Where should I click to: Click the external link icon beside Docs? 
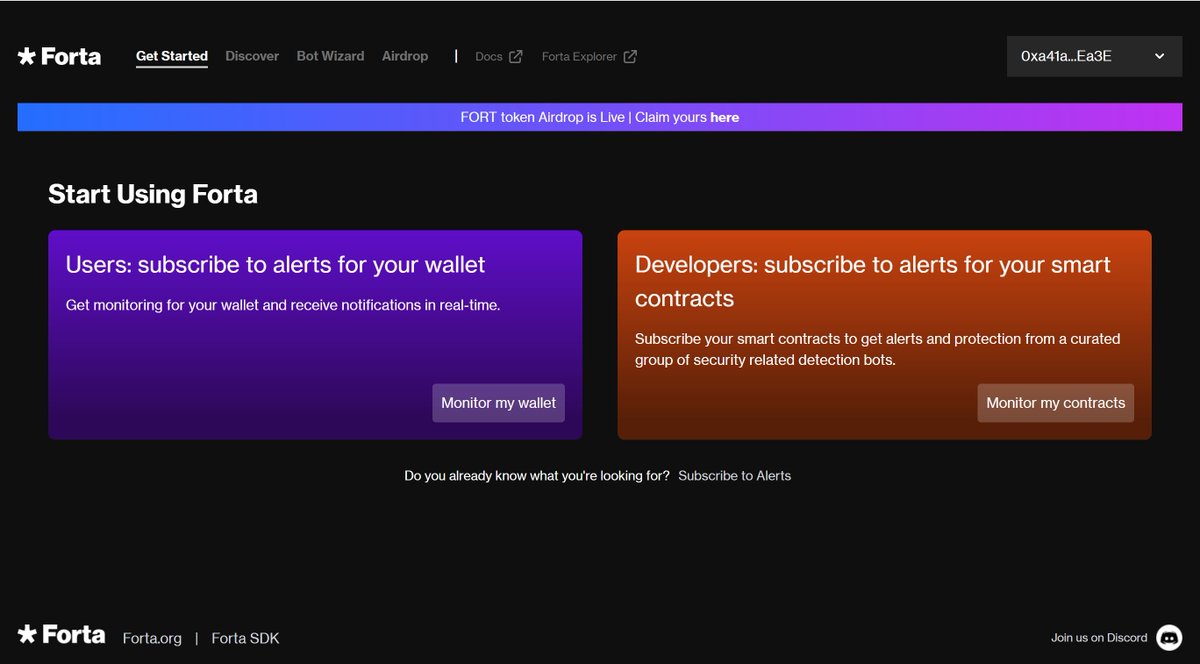click(515, 56)
